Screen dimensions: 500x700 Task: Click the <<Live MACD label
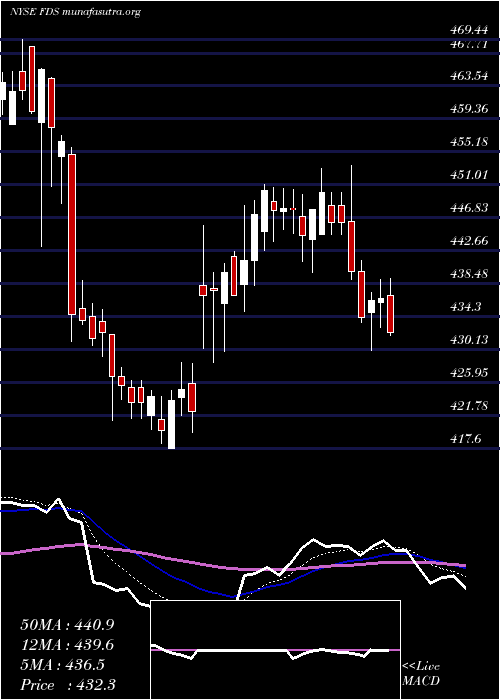pyautogui.click(x=421, y=674)
